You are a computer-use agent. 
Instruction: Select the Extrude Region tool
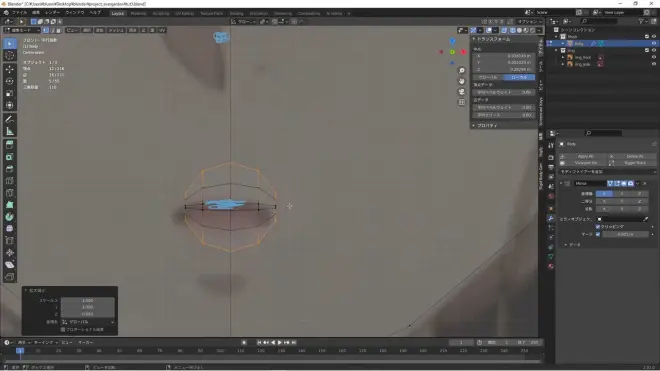(10, 145)
